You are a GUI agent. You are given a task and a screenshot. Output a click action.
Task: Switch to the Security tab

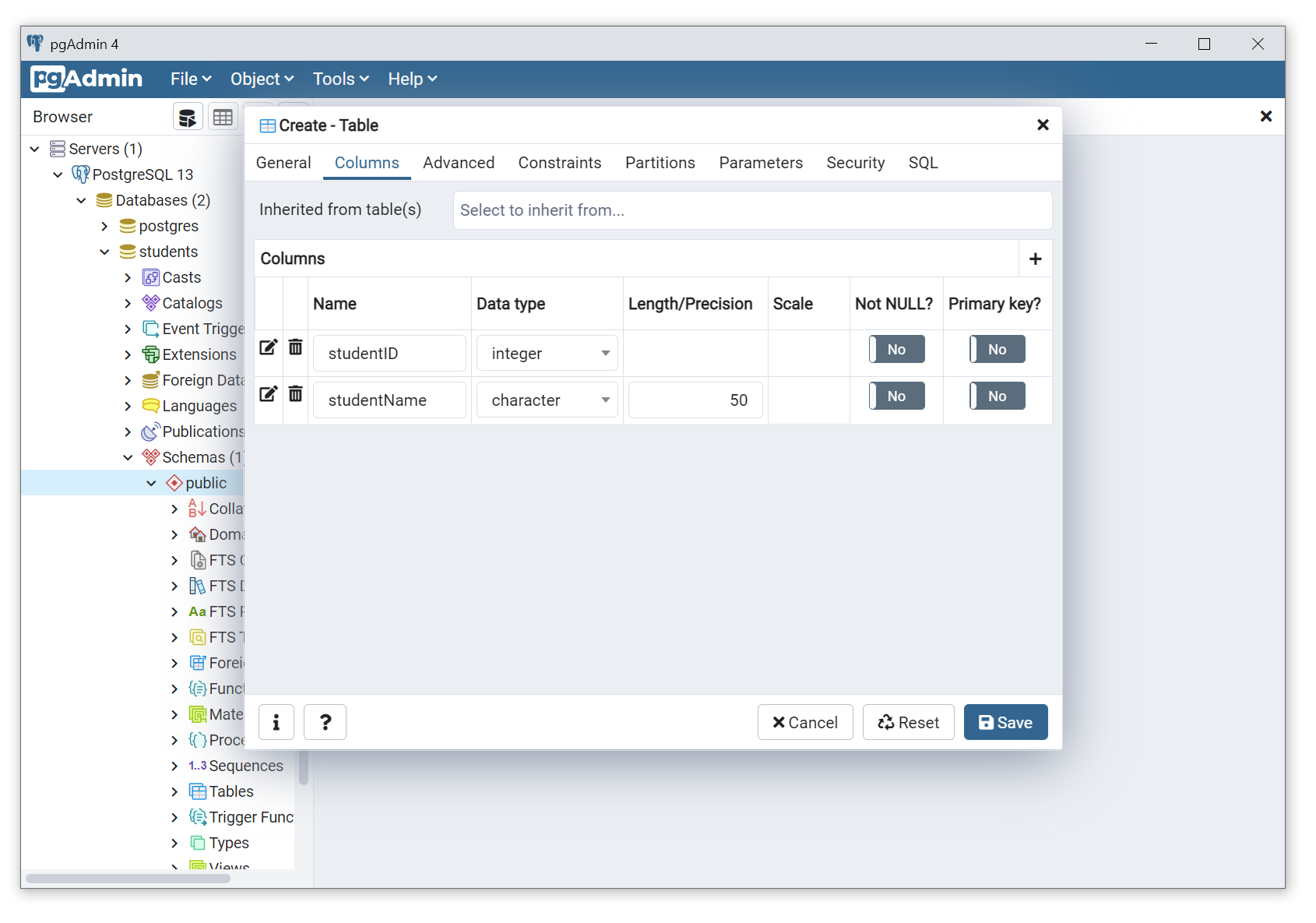tap(856, 163)
